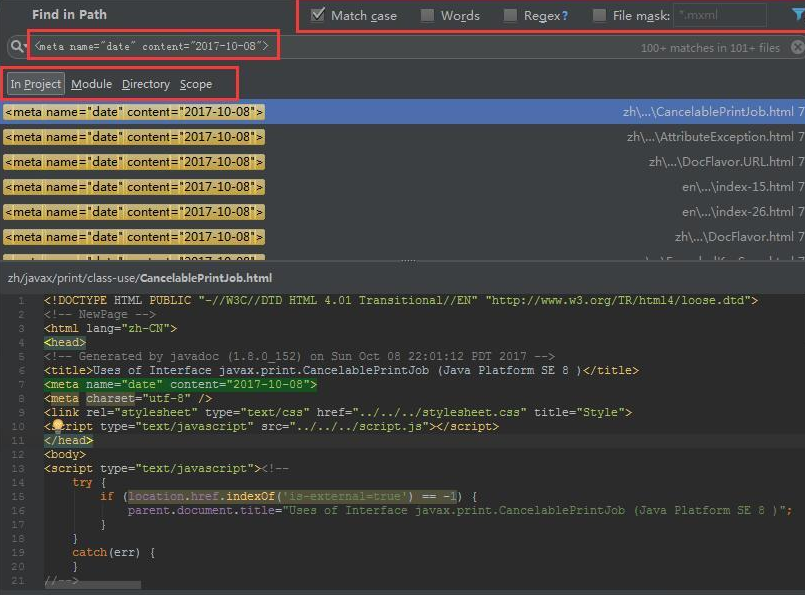Image resolution: width=805 pixels, height=595 pixels.
Task: Open the search history magnifier icon
Action: pos(18,47)
